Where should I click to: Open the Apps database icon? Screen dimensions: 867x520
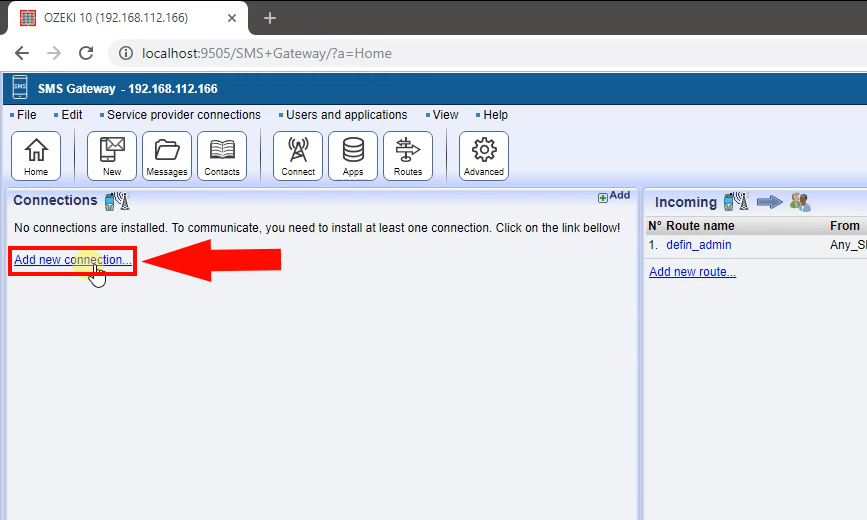[x=353, y=156]
